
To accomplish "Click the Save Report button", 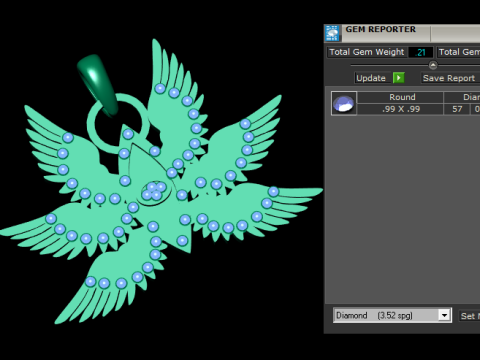I will pos(450,78).
